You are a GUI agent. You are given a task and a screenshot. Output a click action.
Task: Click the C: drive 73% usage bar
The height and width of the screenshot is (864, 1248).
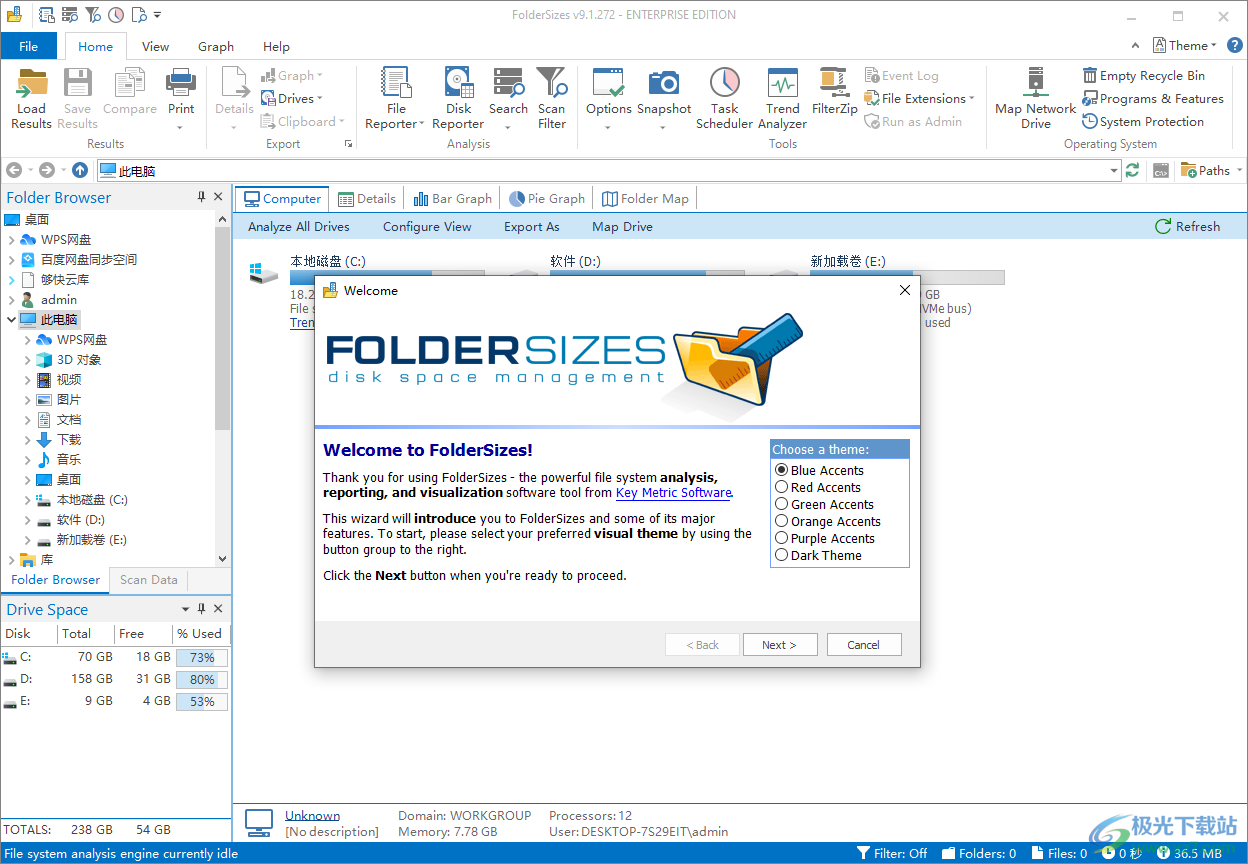(202, 658)
